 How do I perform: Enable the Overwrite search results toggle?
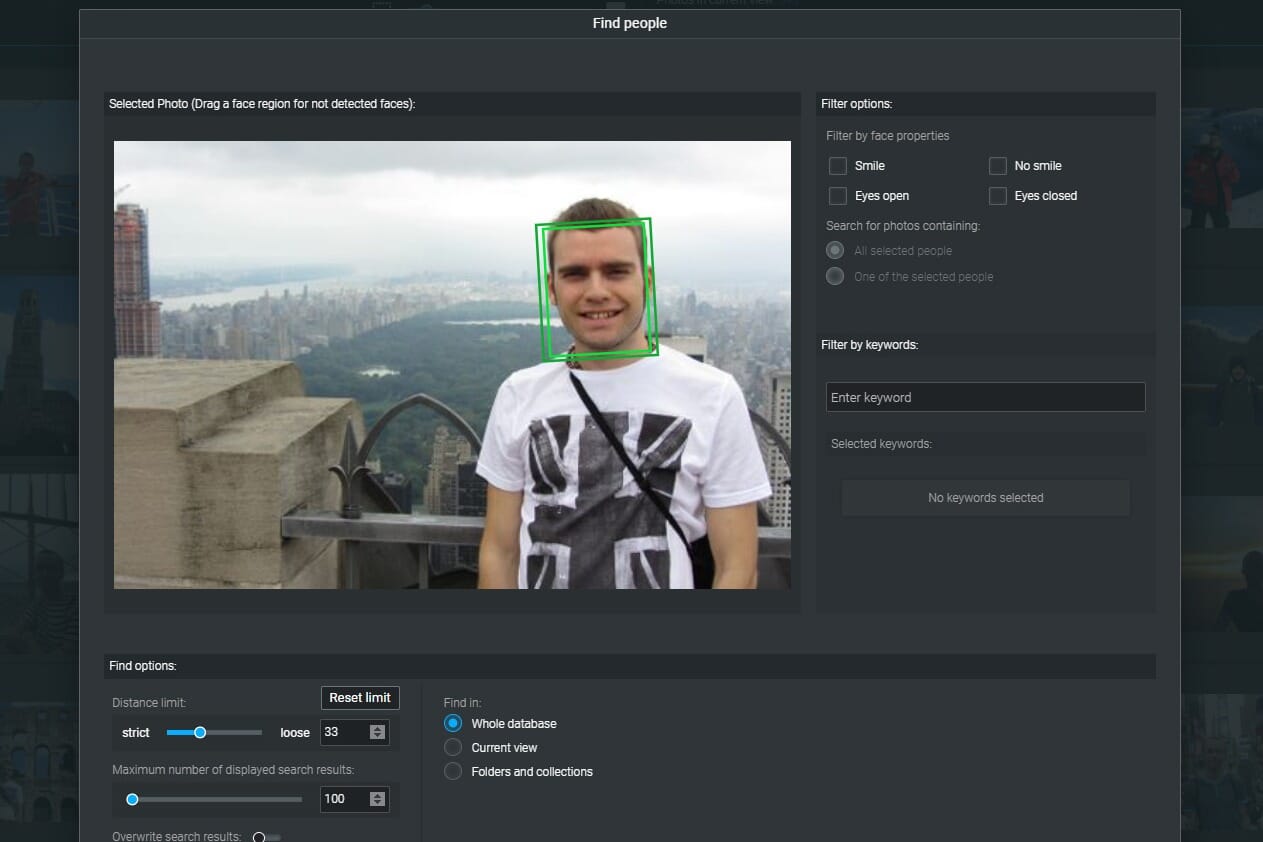point(259,836)
